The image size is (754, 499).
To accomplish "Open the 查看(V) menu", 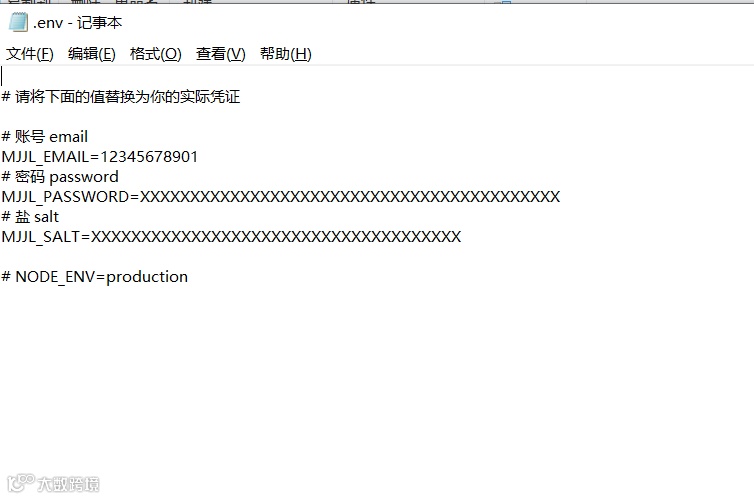I will (x=220, y=54).
